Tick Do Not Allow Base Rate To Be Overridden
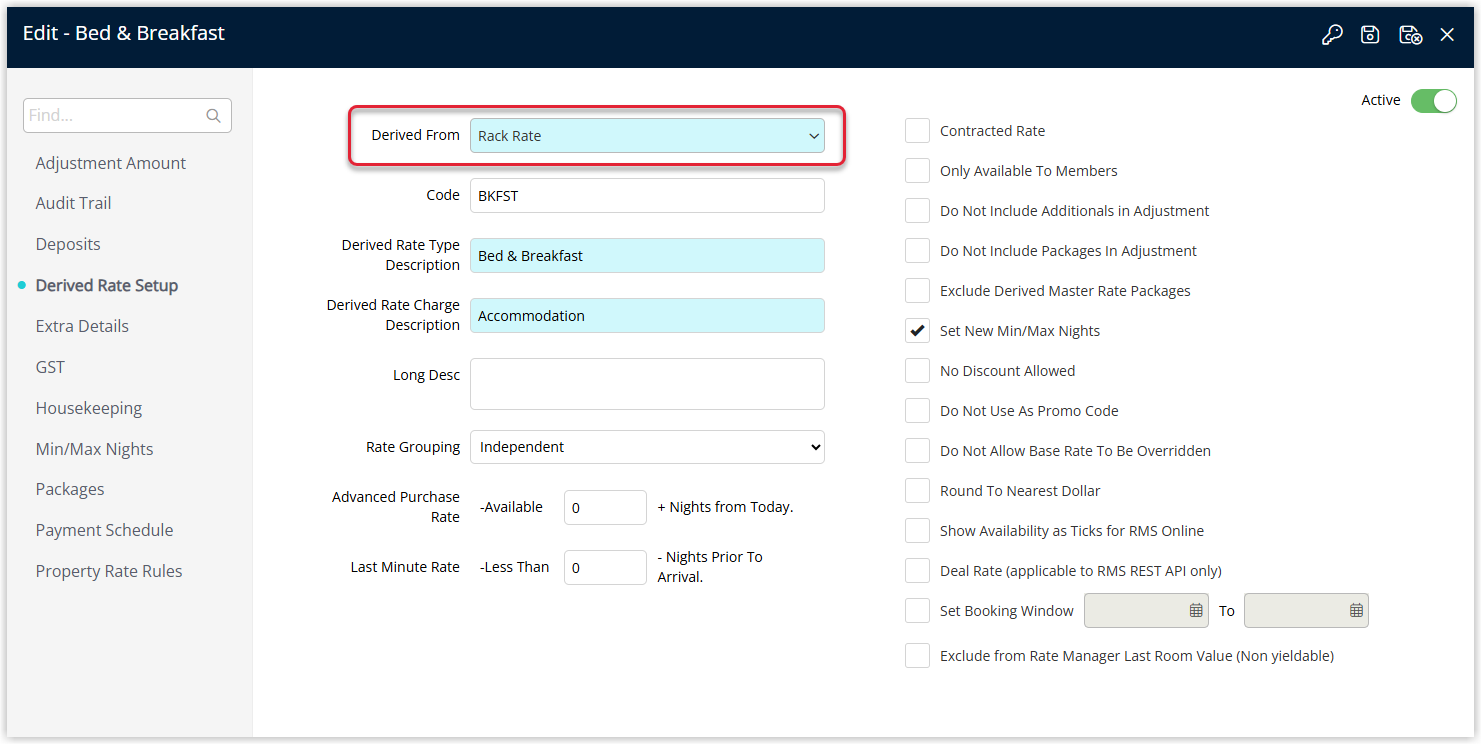Image resolution: width=1482 pixels, height=745 pixels. (917, 451)
